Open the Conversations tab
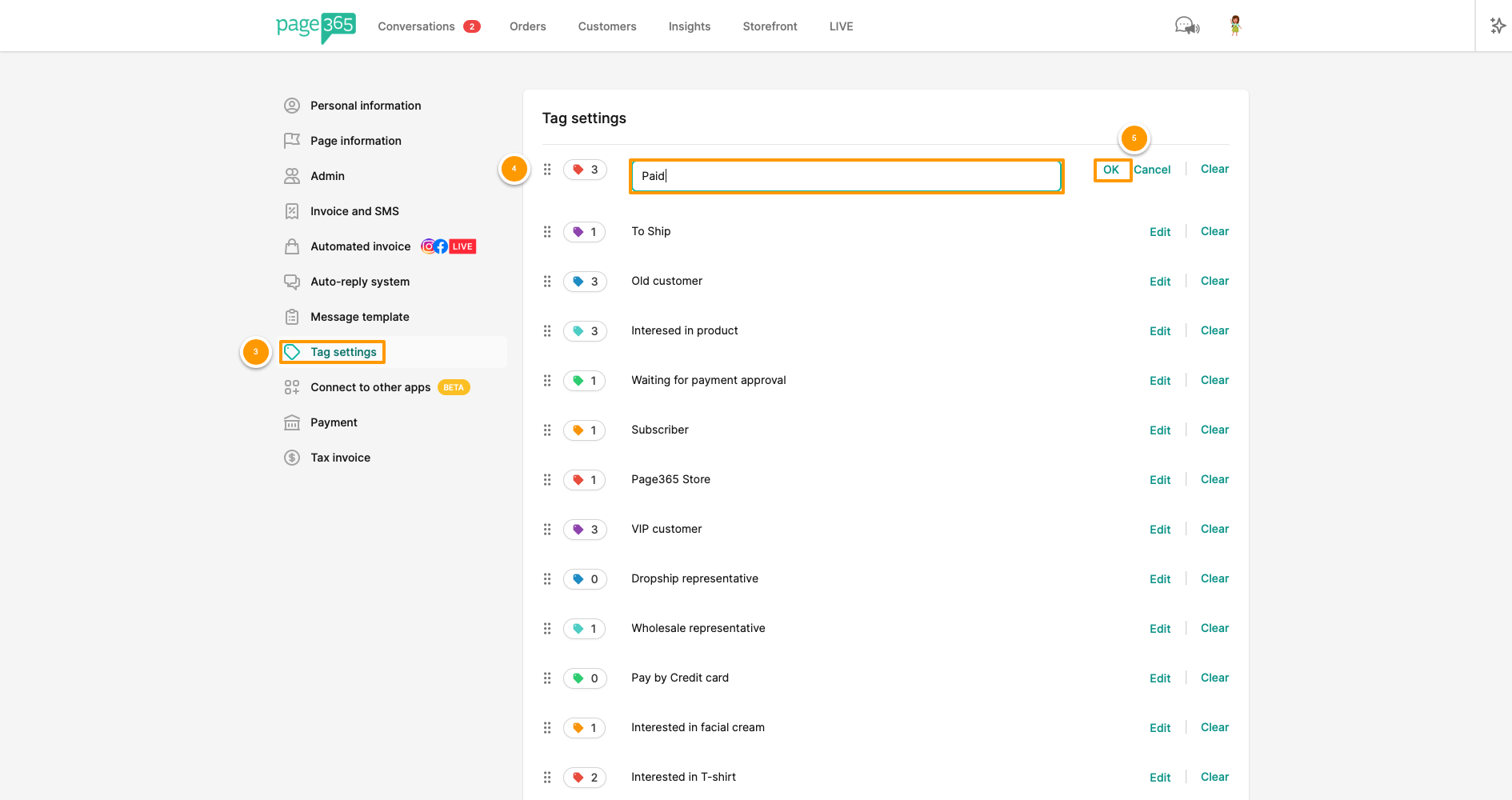This screenshot has height=800, width=1512. click(416, 26)
